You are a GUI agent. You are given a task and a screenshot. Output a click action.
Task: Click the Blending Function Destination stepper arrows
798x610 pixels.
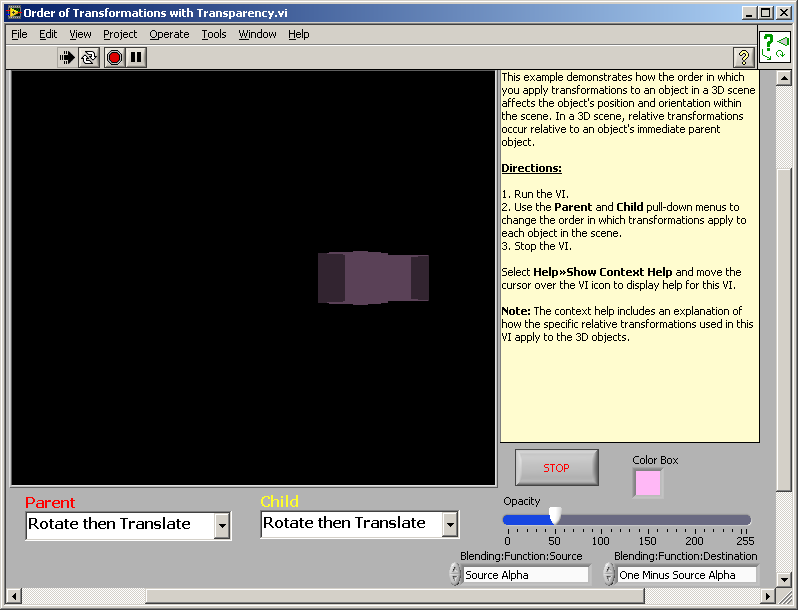tap(608, 574)
